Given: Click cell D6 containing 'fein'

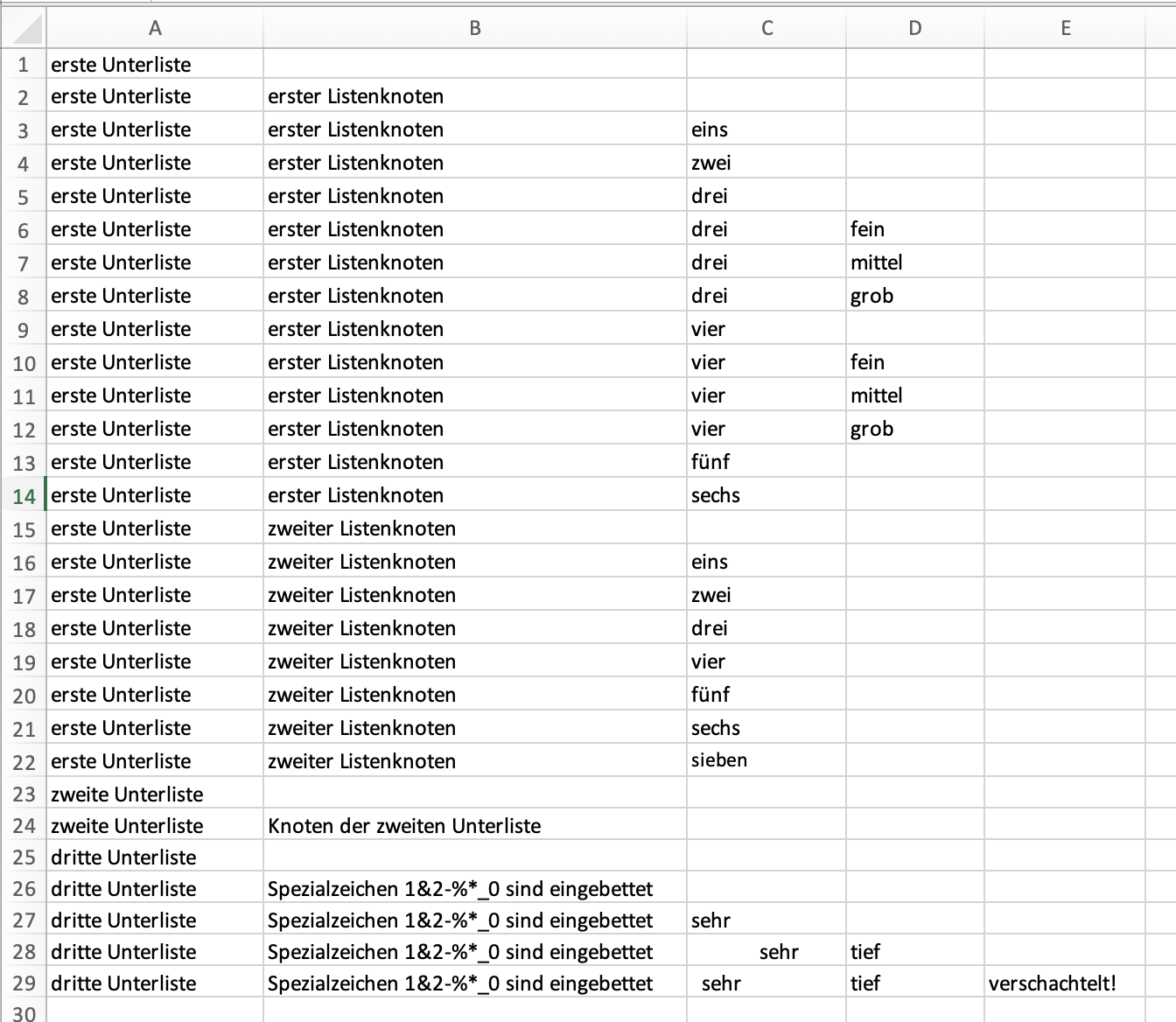Looking at the screenshot, I should (915, 228).
